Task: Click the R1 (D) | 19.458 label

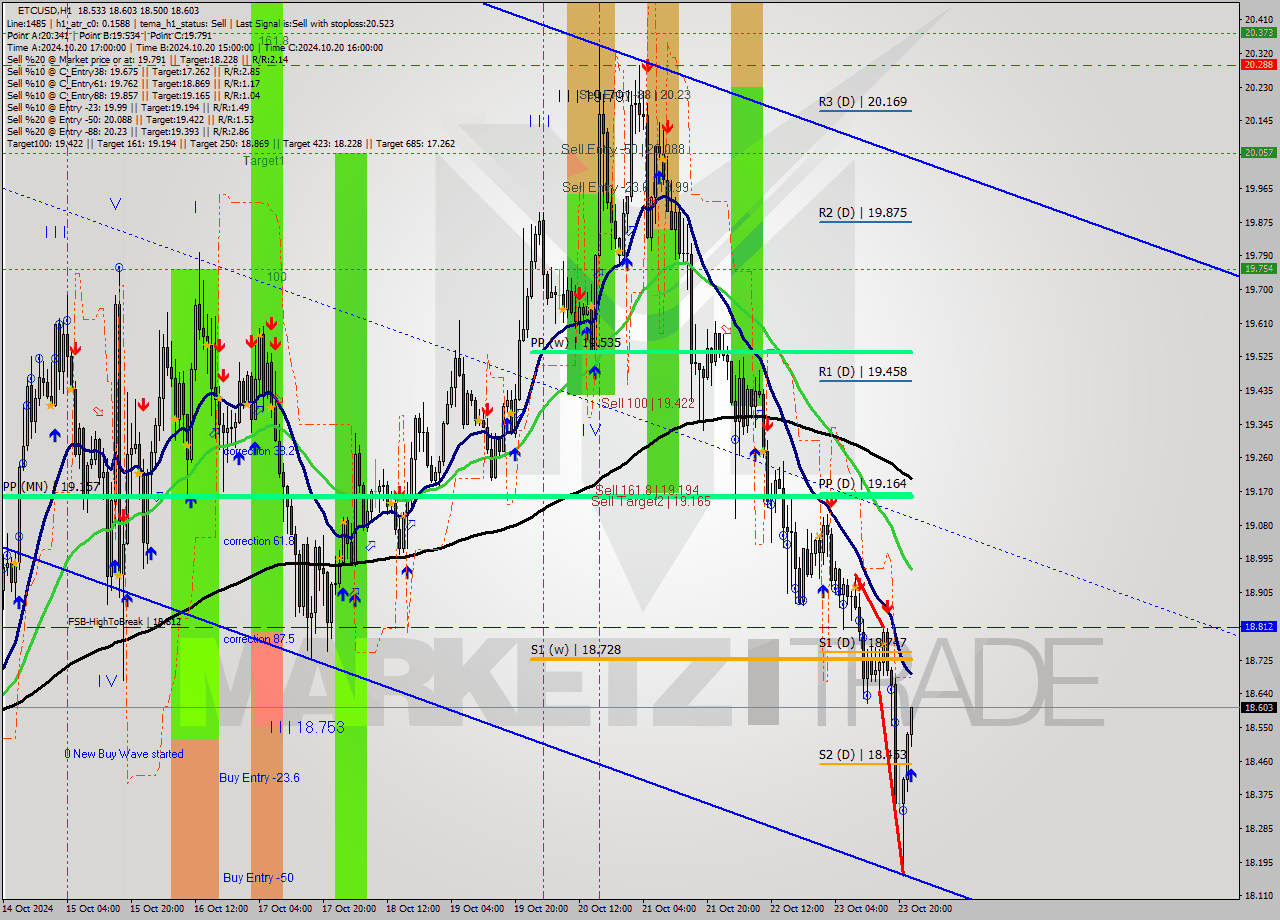Action: click(863, 372)
